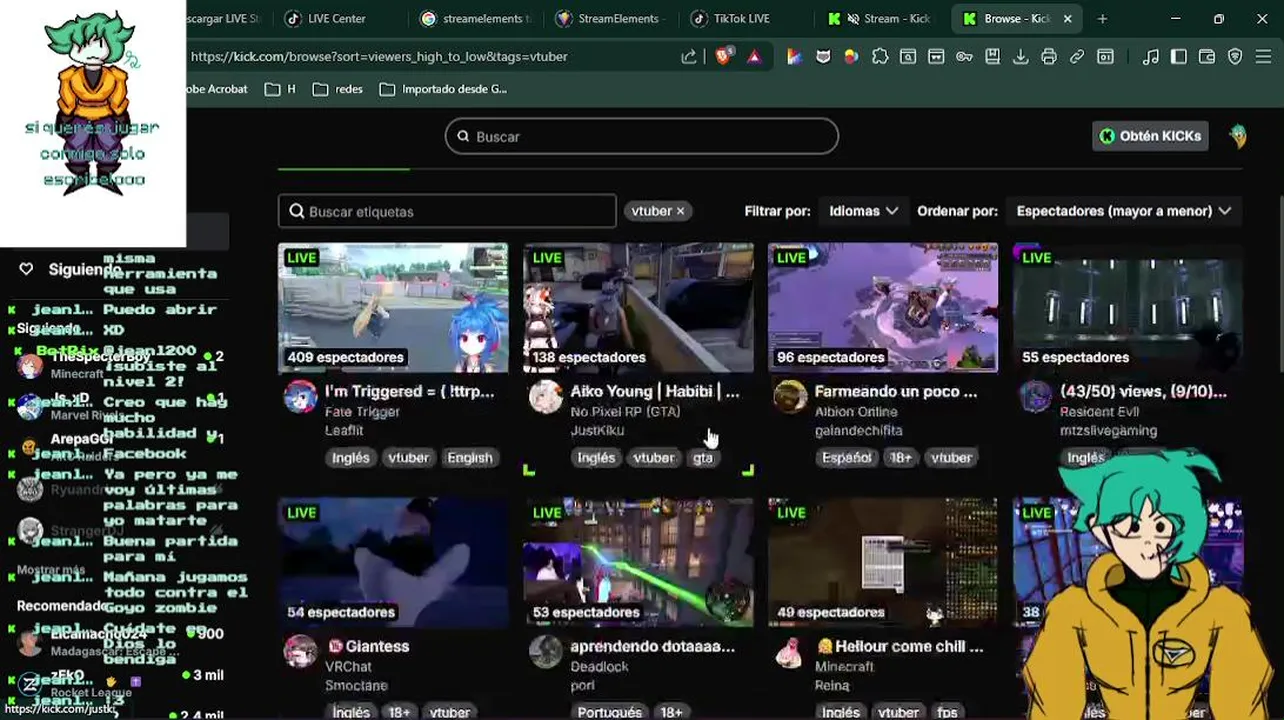Click galandechifita channel avatar

[x=790, y=397]
